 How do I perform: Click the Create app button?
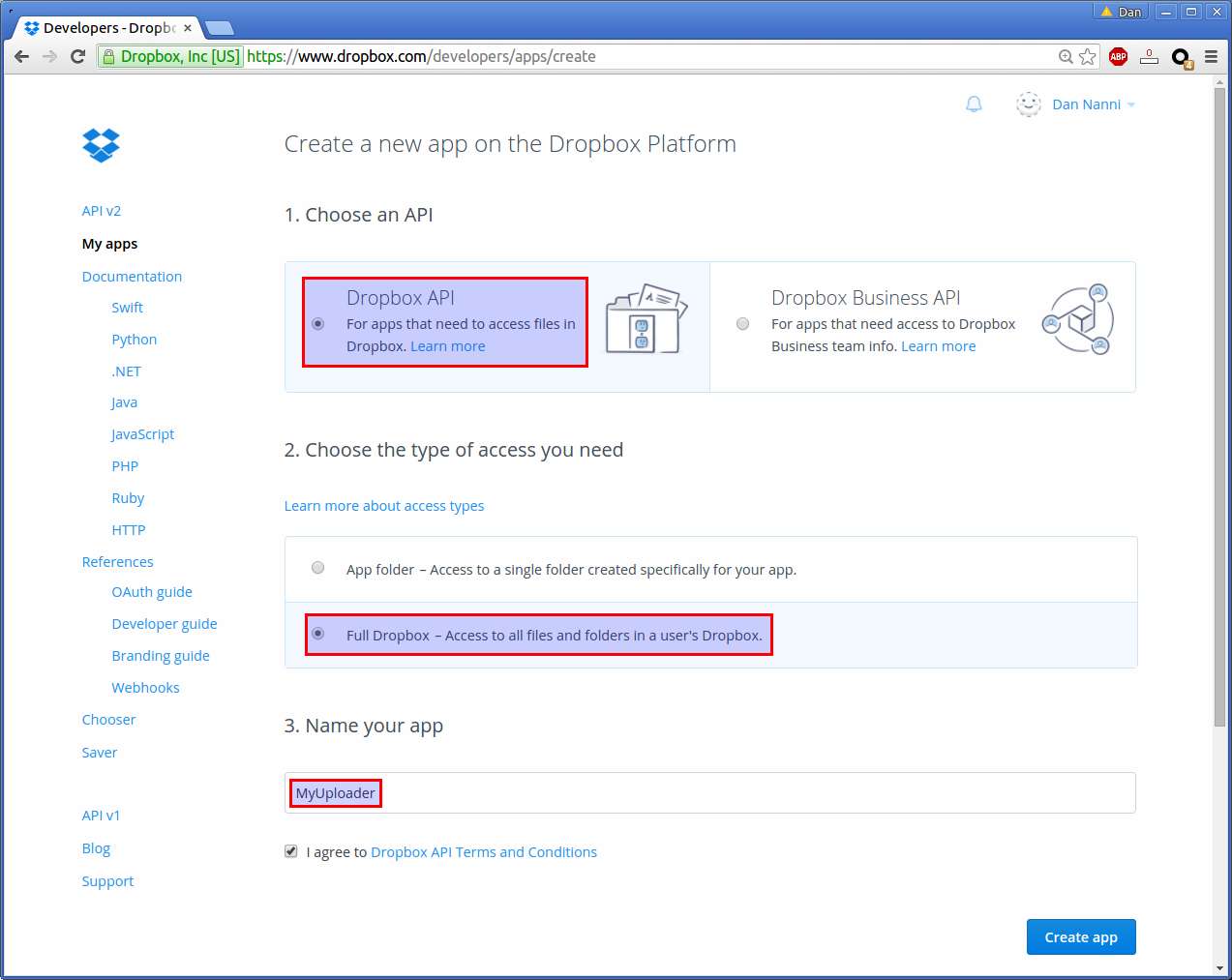(x=1081, y=936)
